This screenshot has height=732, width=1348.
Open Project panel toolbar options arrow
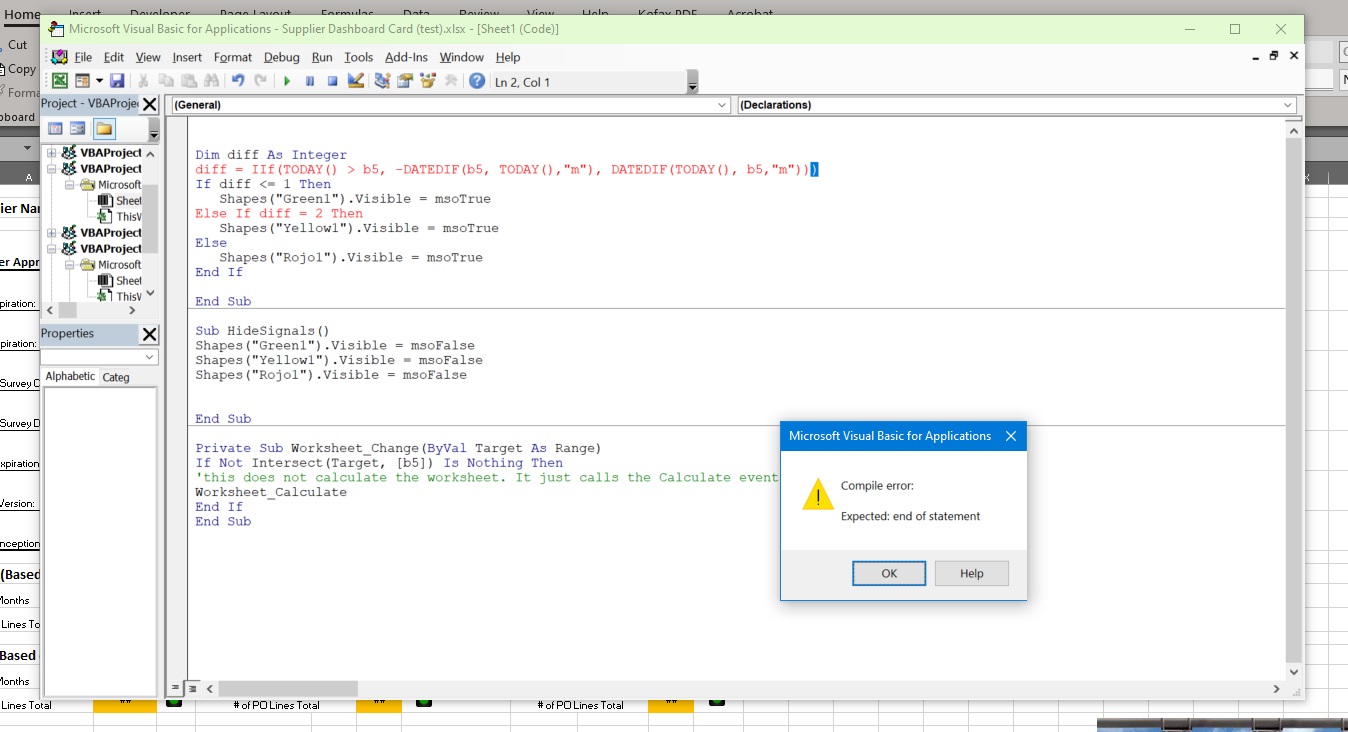153,130
